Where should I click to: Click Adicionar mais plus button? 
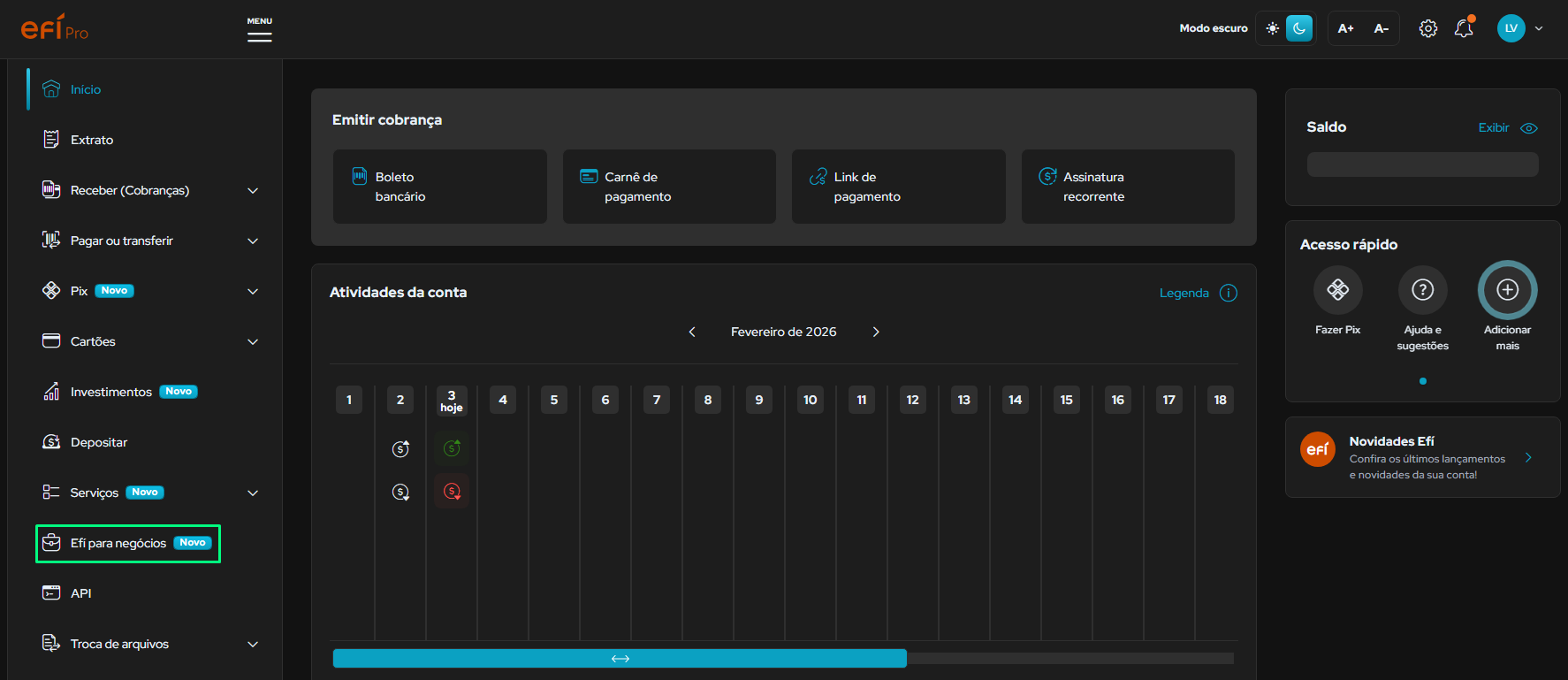point(1507,290)
